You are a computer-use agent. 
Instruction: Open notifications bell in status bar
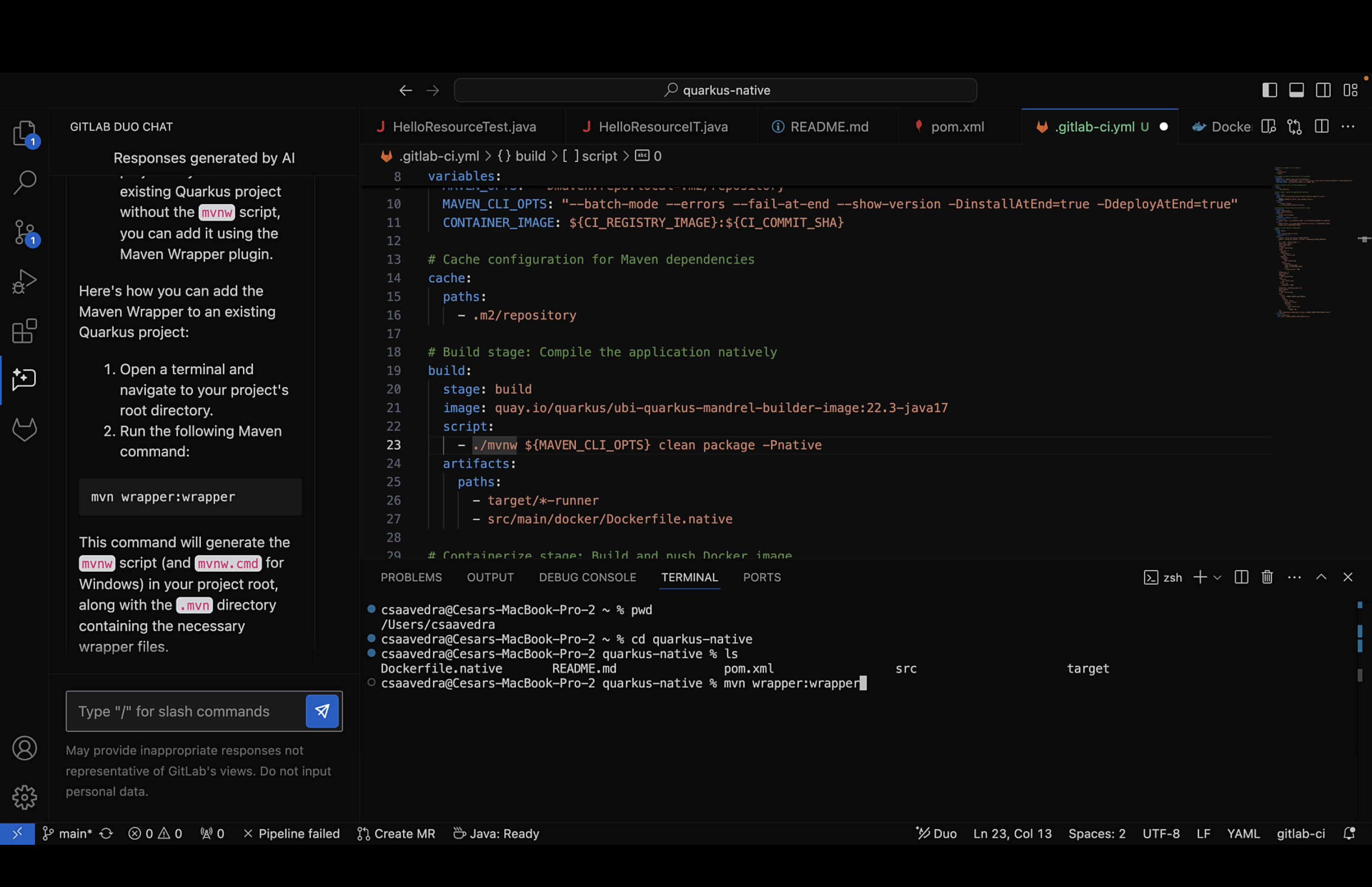pos(1349,833)
